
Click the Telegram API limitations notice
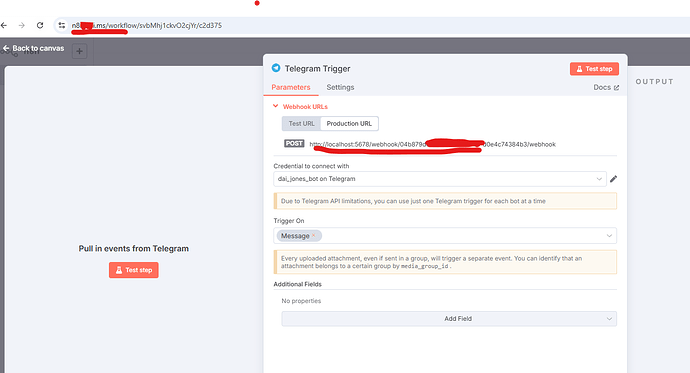click(445, 201)
